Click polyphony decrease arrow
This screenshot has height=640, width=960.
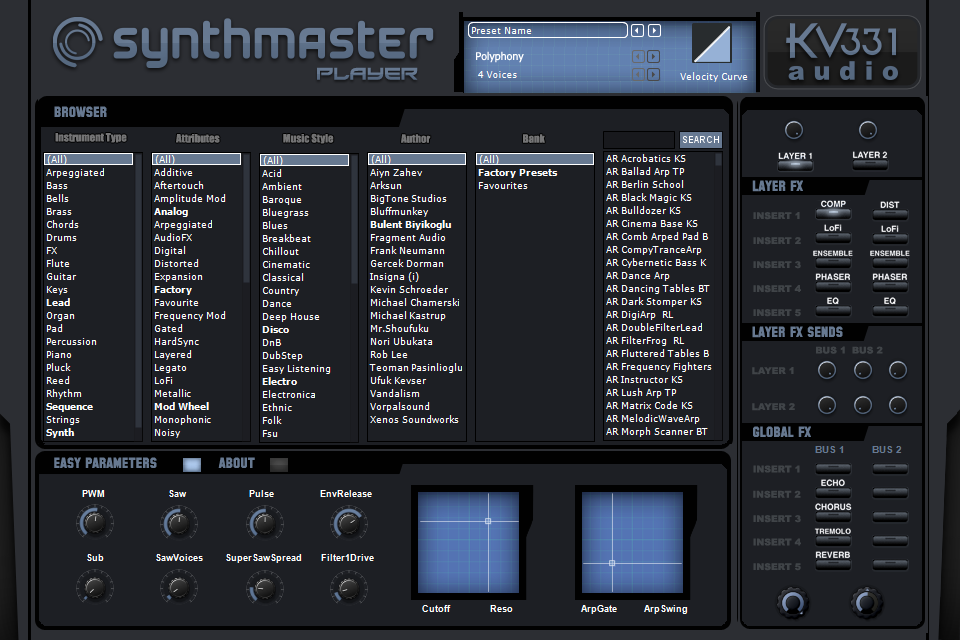tap(638, 56)
